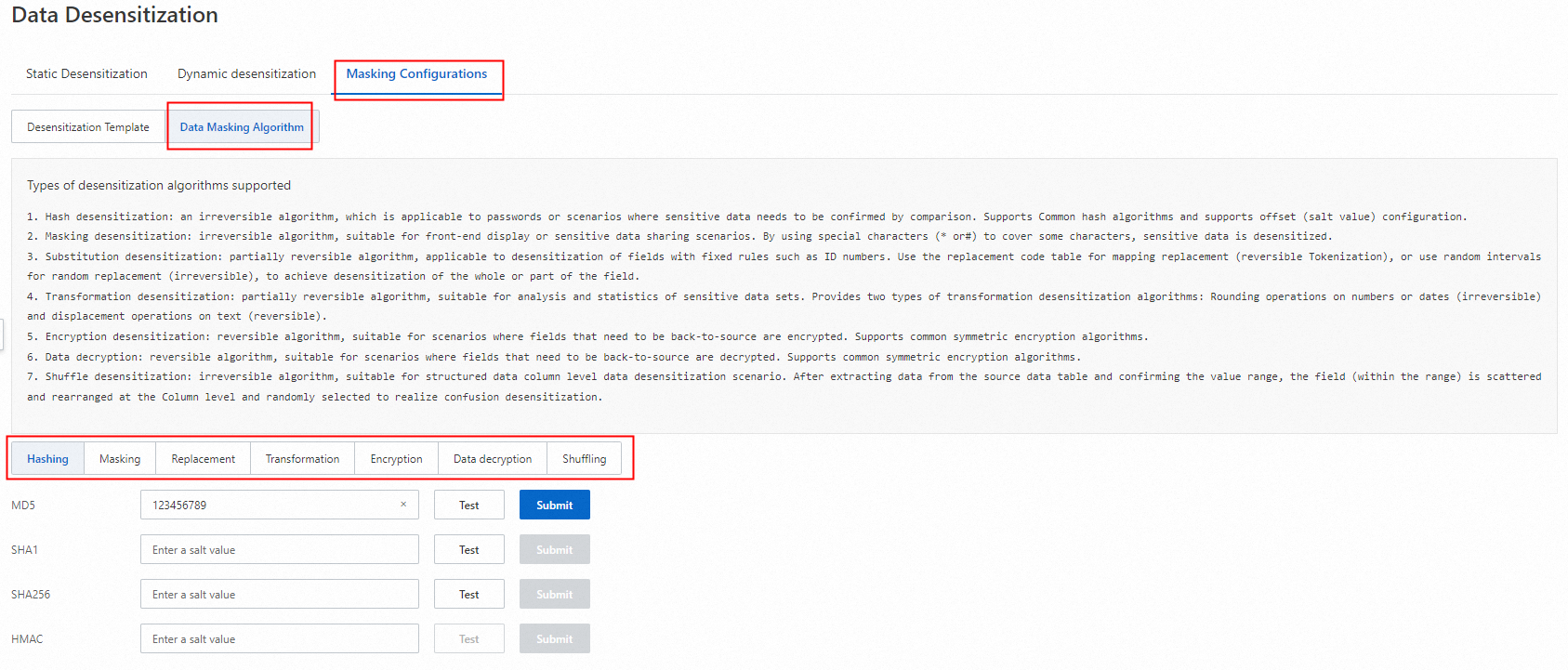Click the HMAC row label
This screenshot has width=1568, height=670.
click(x=27, y=639)
